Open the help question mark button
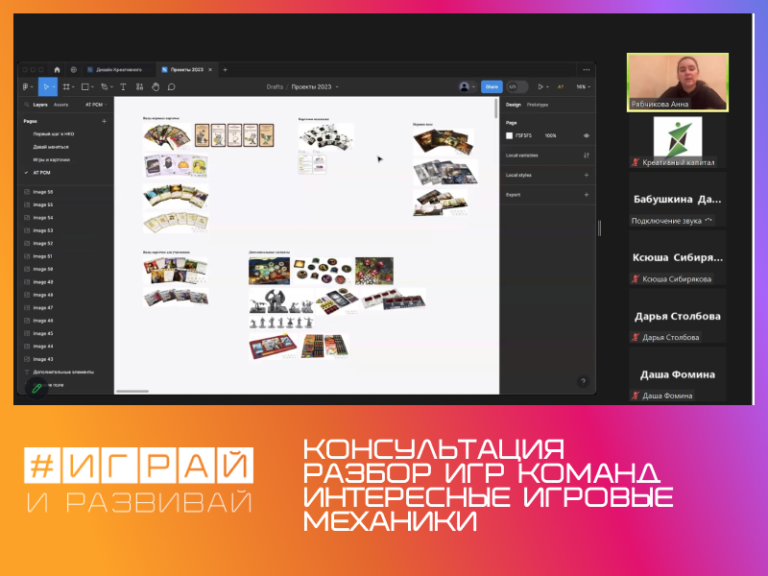The width and height of the screenshot is (768, 576). point(583,381)
